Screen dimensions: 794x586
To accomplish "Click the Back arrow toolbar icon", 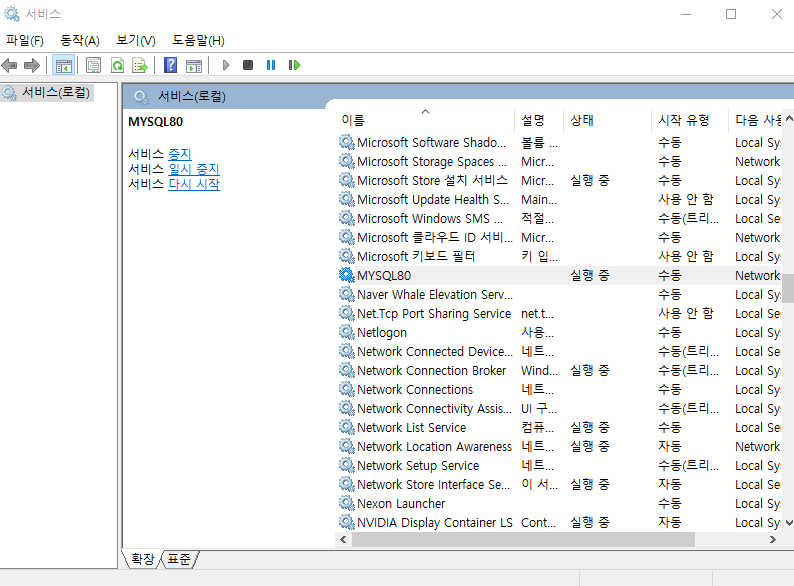I will (x=9, y=65).
